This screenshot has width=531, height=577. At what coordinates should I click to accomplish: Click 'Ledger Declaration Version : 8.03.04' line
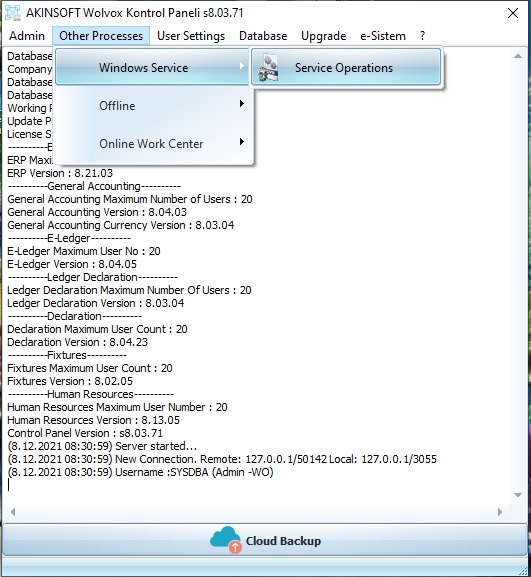click(x=95, y=303)
